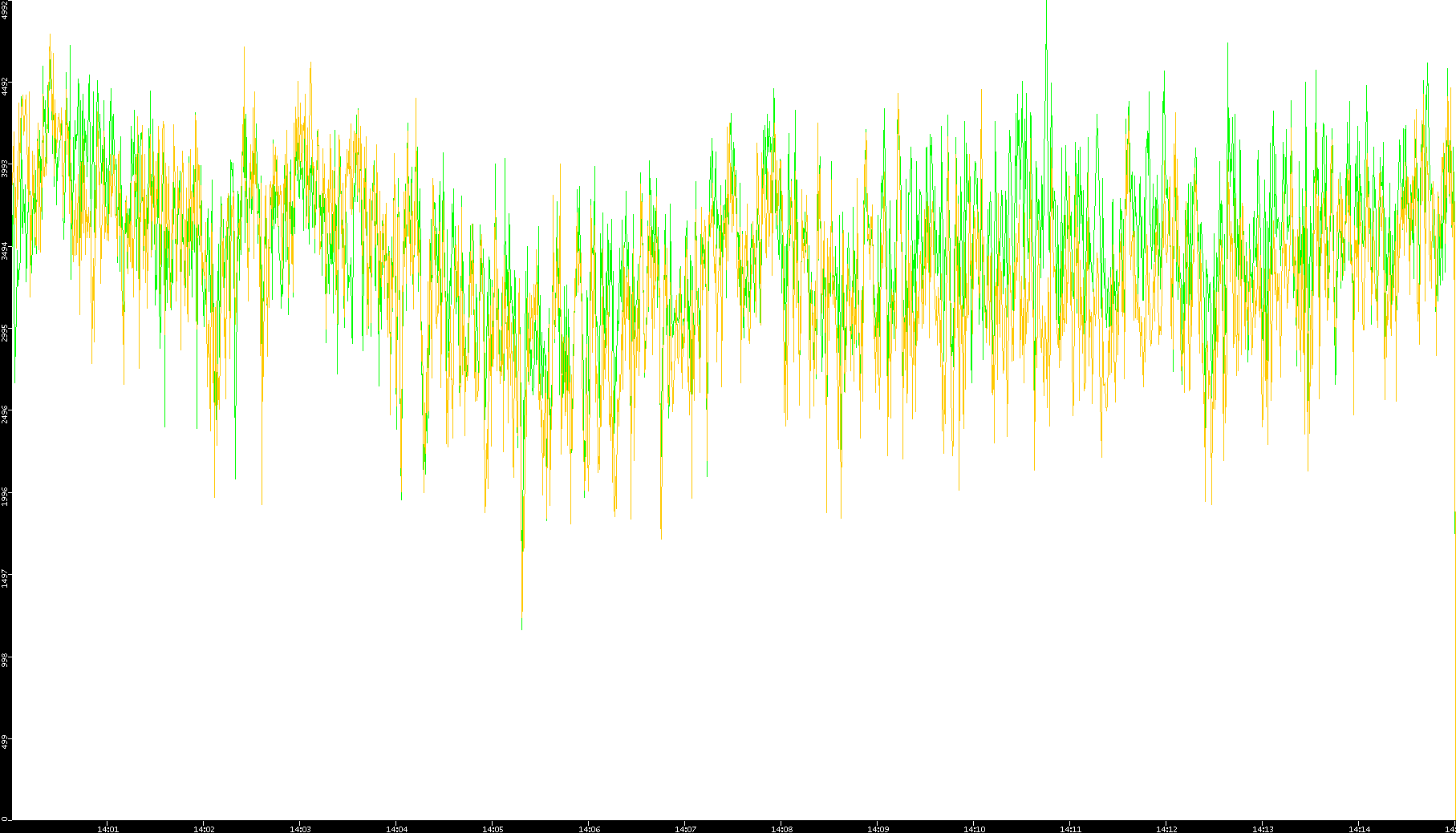Click the 2496 vertical axis label
The height and width of the screenshot is (833, 1456).
[x=6, y=414]
